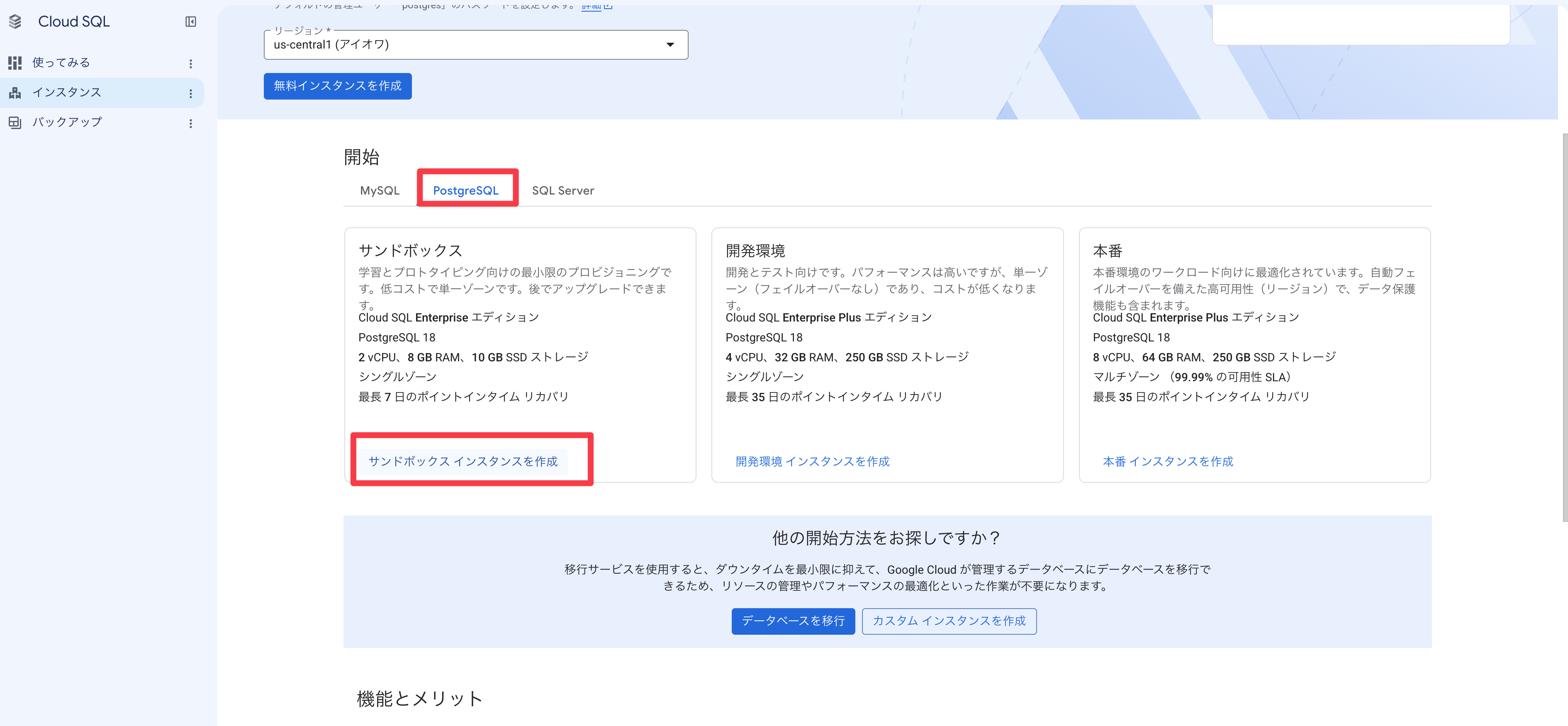Switch to the SQL Server tab
This screenshot has width=1568, height=726.
[563, 190]
